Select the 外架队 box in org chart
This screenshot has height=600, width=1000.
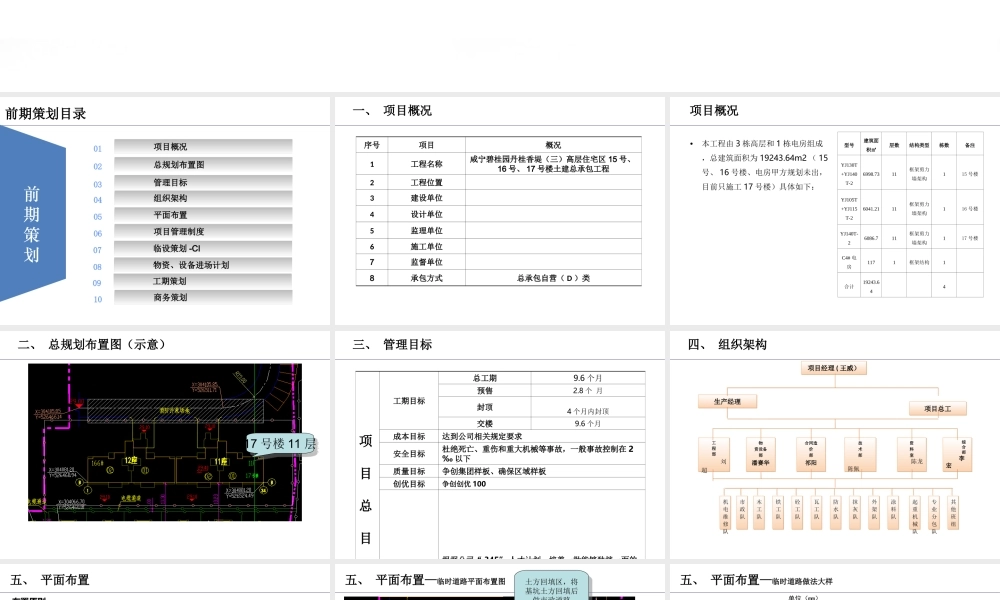click(x=872, y=510)
